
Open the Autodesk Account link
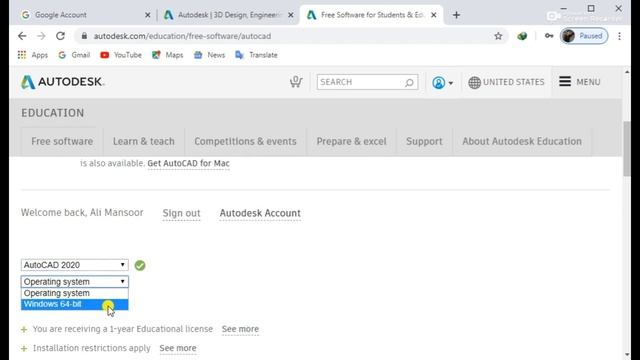click(260, 213)
